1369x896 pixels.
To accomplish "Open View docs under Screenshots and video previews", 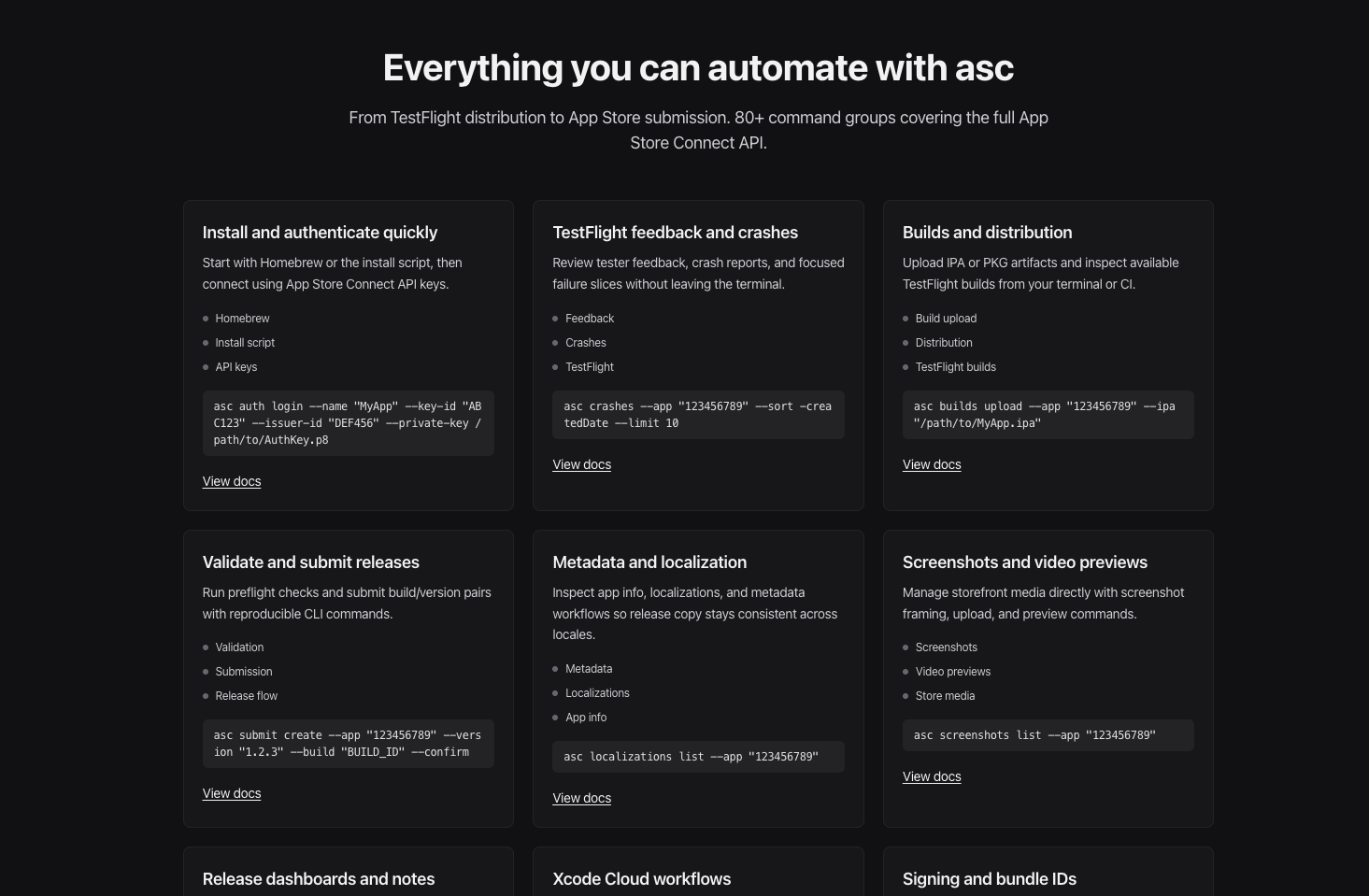I will click(931, 776).
